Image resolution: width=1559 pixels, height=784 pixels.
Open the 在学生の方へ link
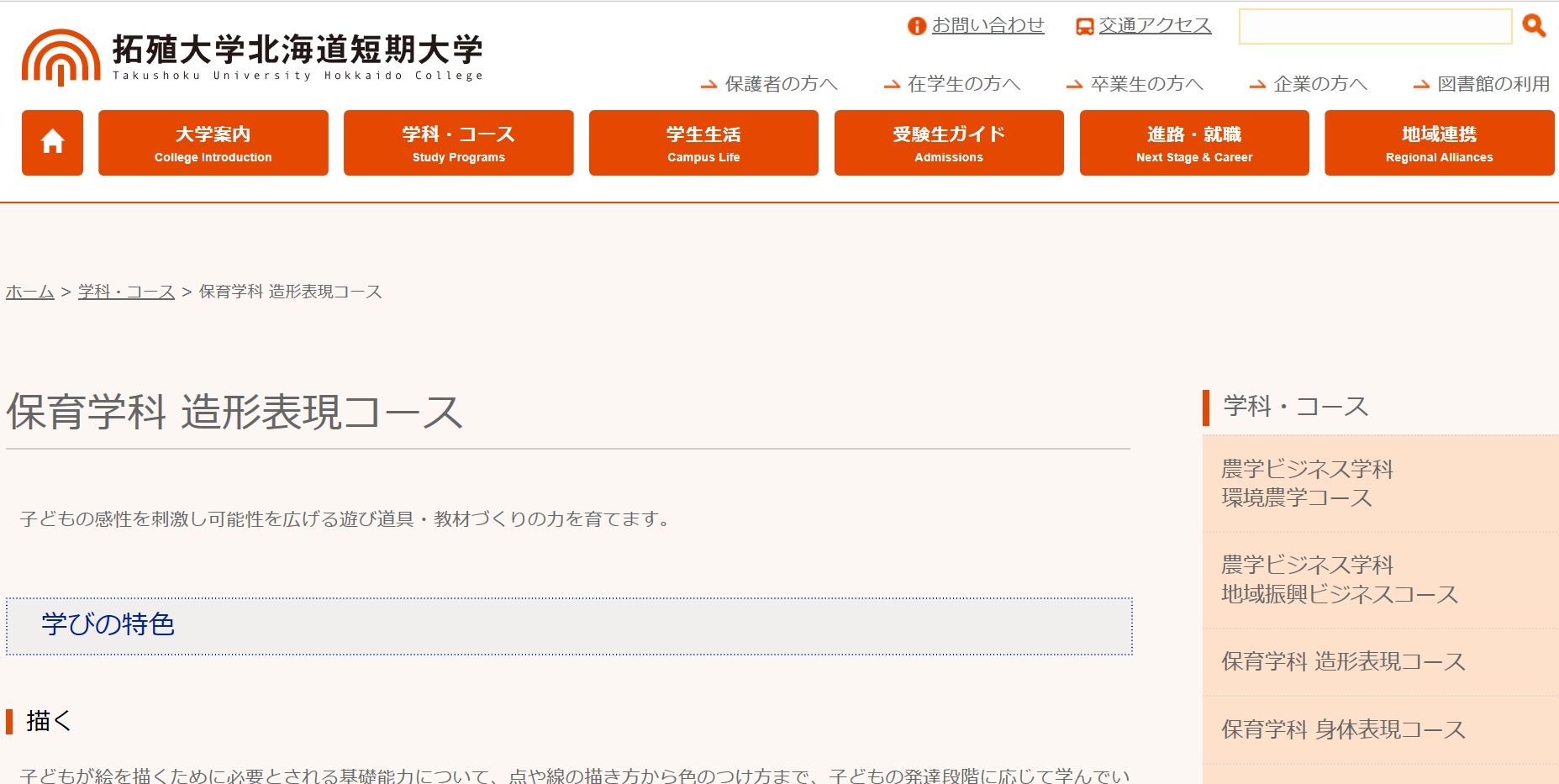(x=964, y=84)
